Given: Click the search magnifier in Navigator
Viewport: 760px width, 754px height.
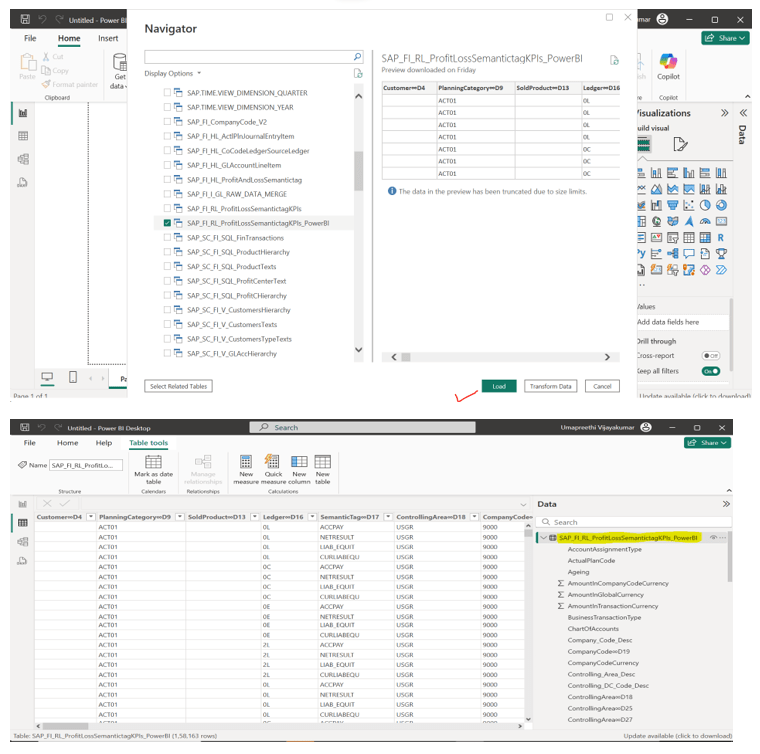Looking at the screenshot, I should click(x=357, y=57).
